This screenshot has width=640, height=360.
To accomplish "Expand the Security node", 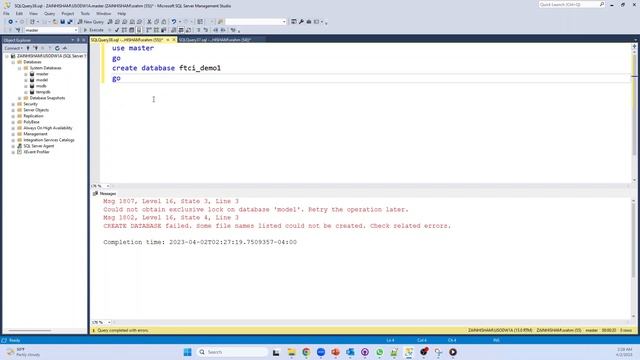I will [13, 104].
